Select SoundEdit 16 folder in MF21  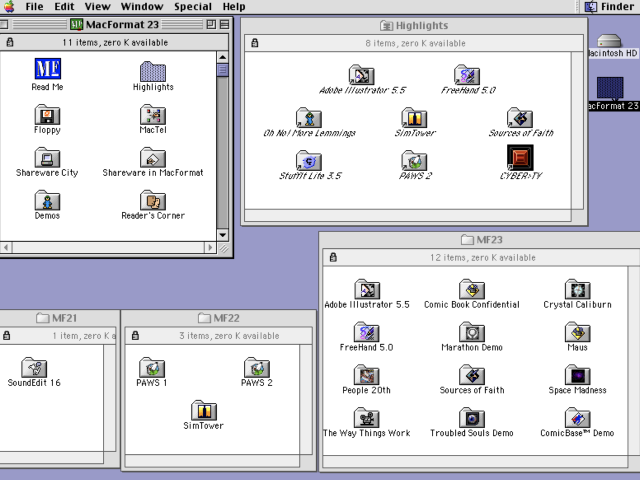(x=34, y=367)
